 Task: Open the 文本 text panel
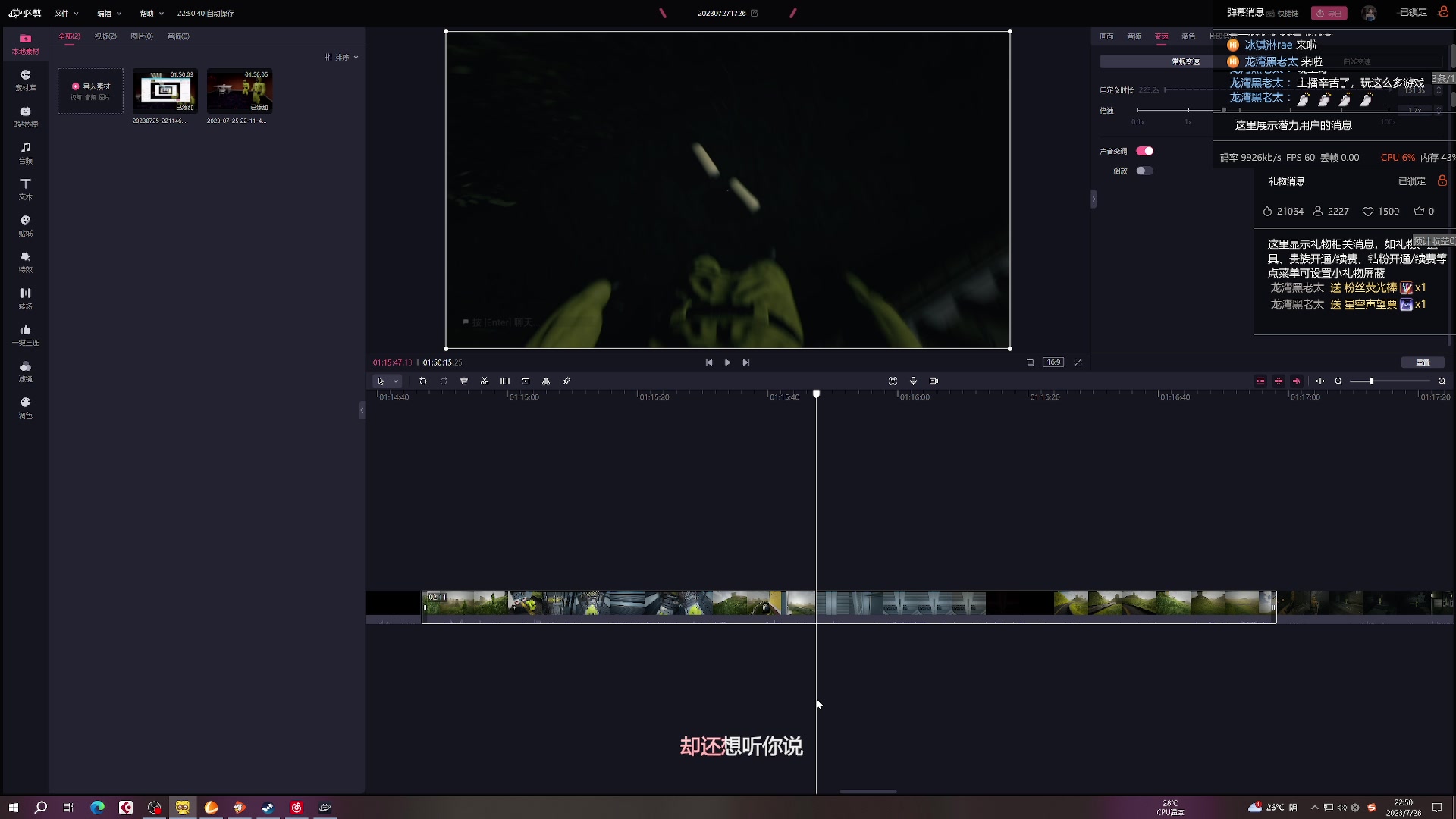click(25, 190)
